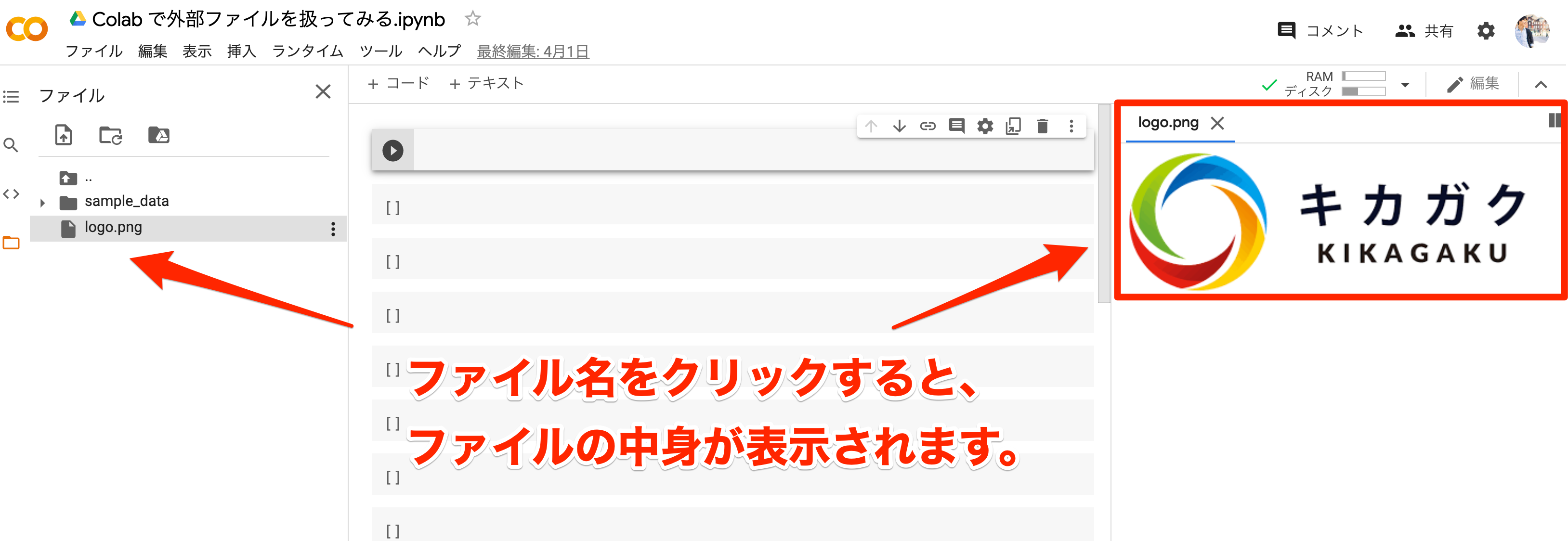Add a new コード cell
The image size is (1568, 541).
pos(399,83)
